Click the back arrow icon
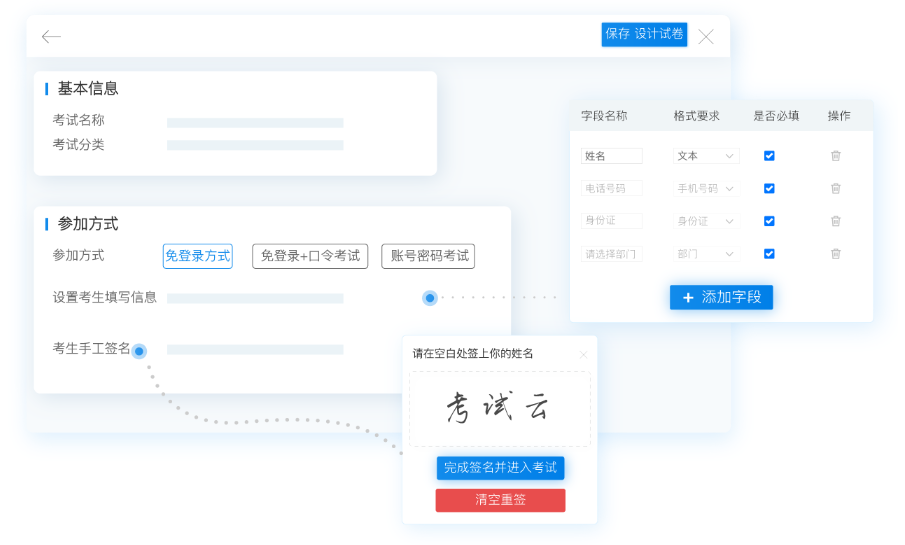The width and height of the screenshot is (905, 545). [x=51, y=37]
